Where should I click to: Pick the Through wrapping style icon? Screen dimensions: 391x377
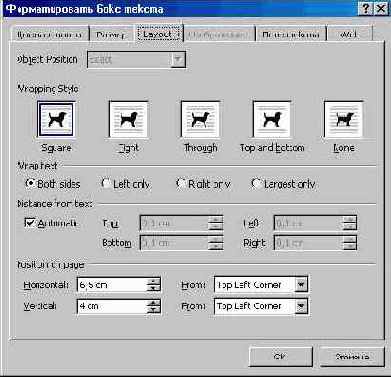200,120
